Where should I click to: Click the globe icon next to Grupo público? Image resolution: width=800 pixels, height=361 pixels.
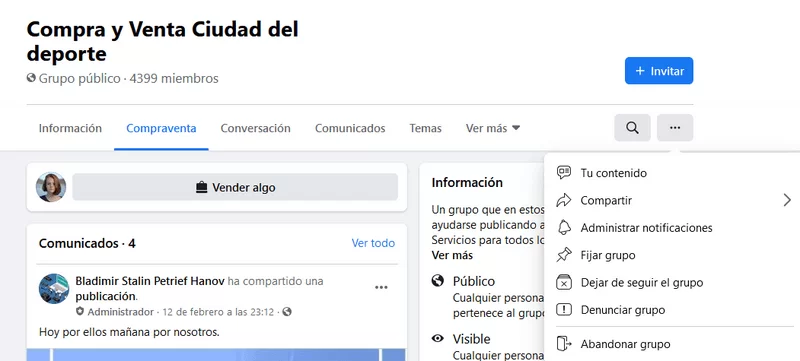31,78
